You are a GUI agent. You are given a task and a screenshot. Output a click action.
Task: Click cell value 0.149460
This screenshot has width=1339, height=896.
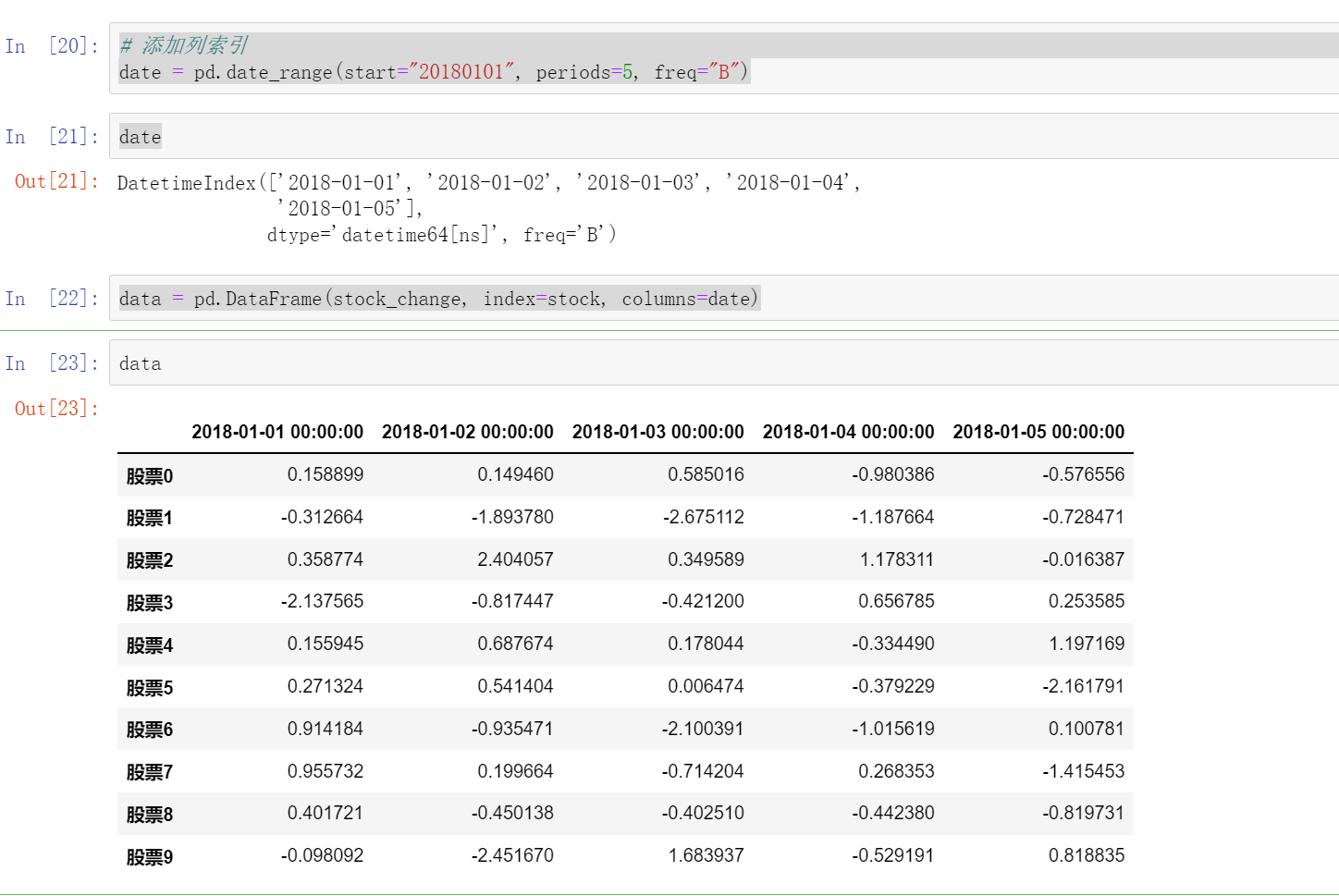pyautogui.click(x=516, y=474)
